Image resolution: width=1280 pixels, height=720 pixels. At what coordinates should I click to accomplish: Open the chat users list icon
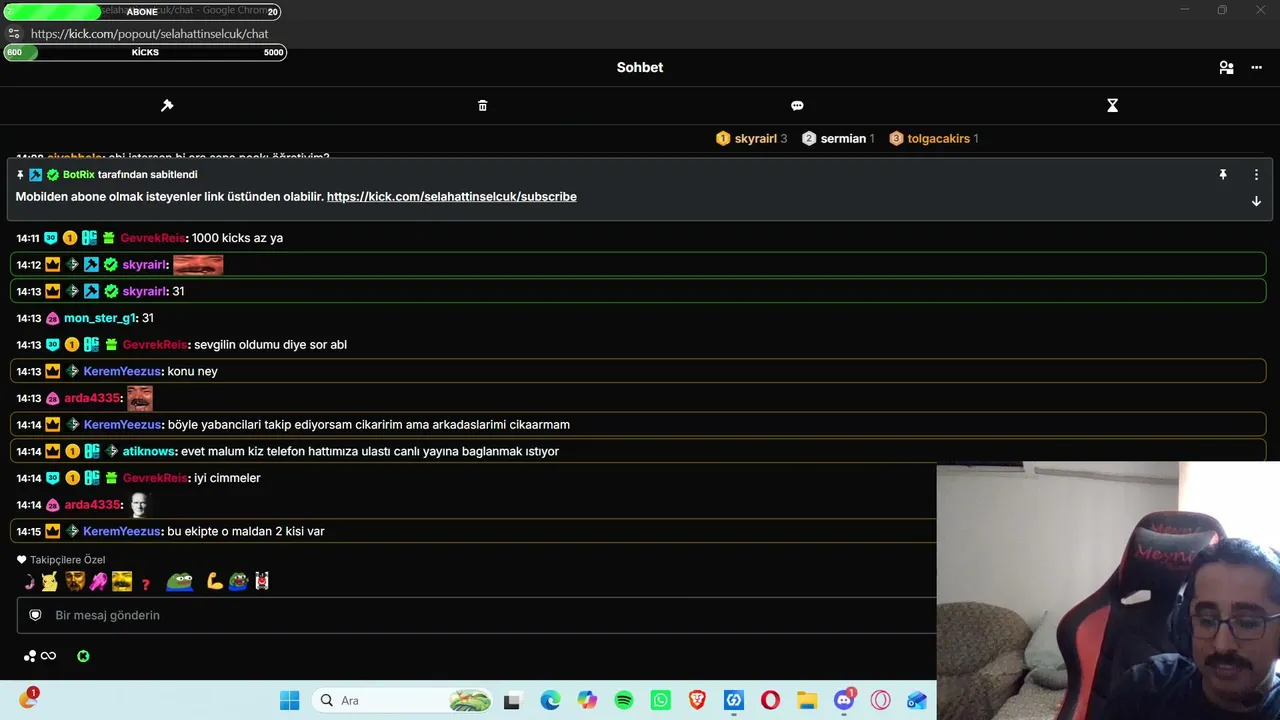pos(1226,68)
